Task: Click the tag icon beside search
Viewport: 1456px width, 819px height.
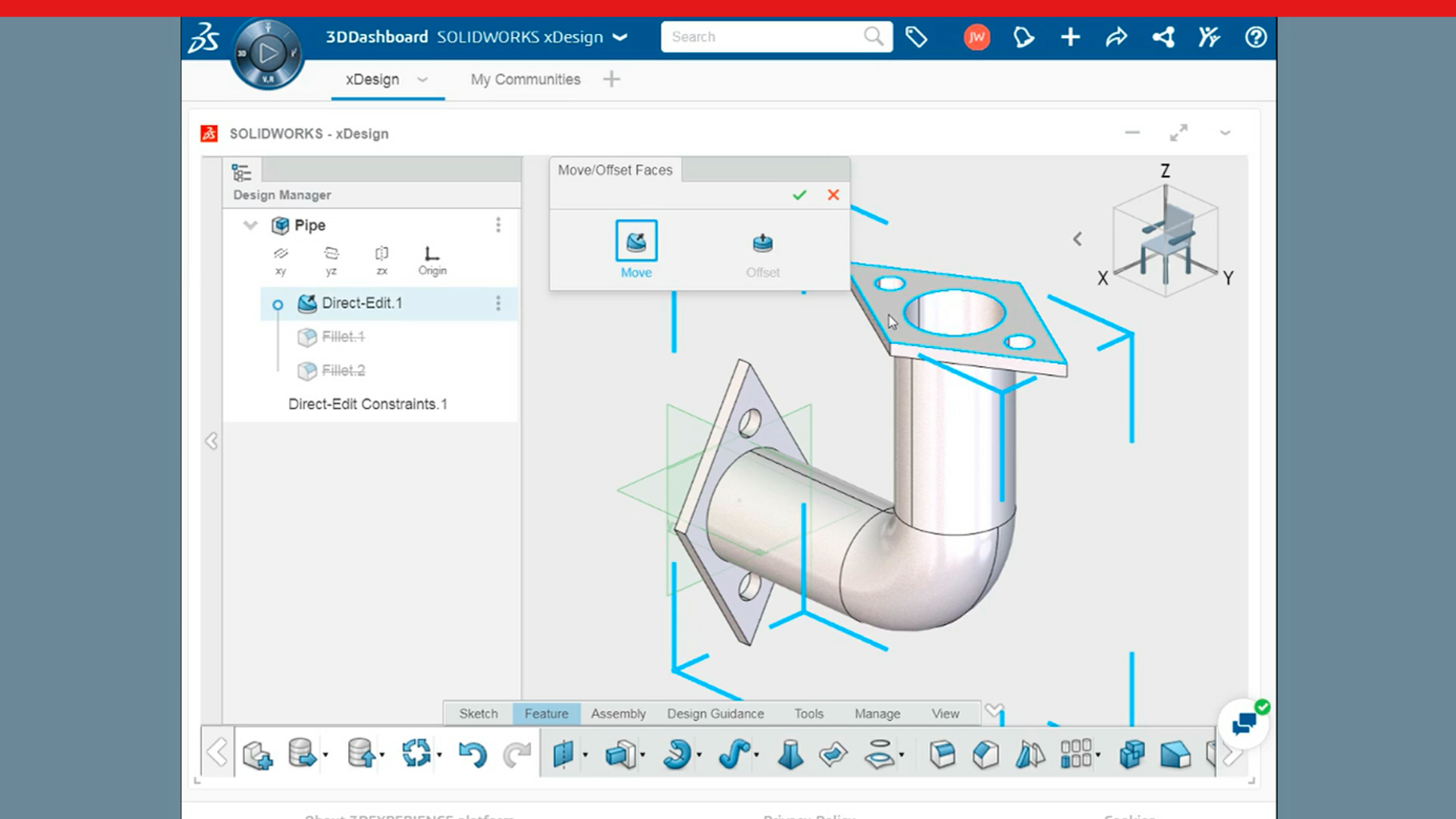Action: click(x=916, y=37)
